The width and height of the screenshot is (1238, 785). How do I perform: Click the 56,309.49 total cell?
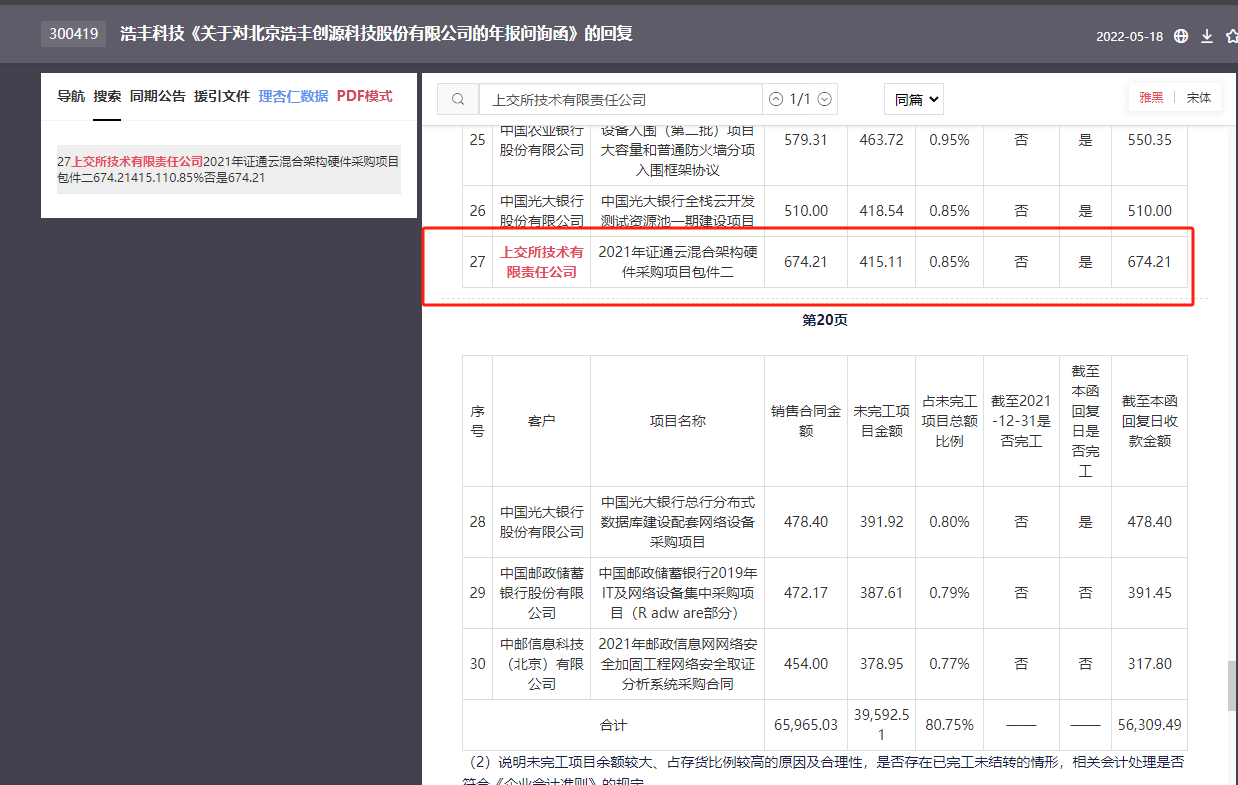coord(1149,725)
